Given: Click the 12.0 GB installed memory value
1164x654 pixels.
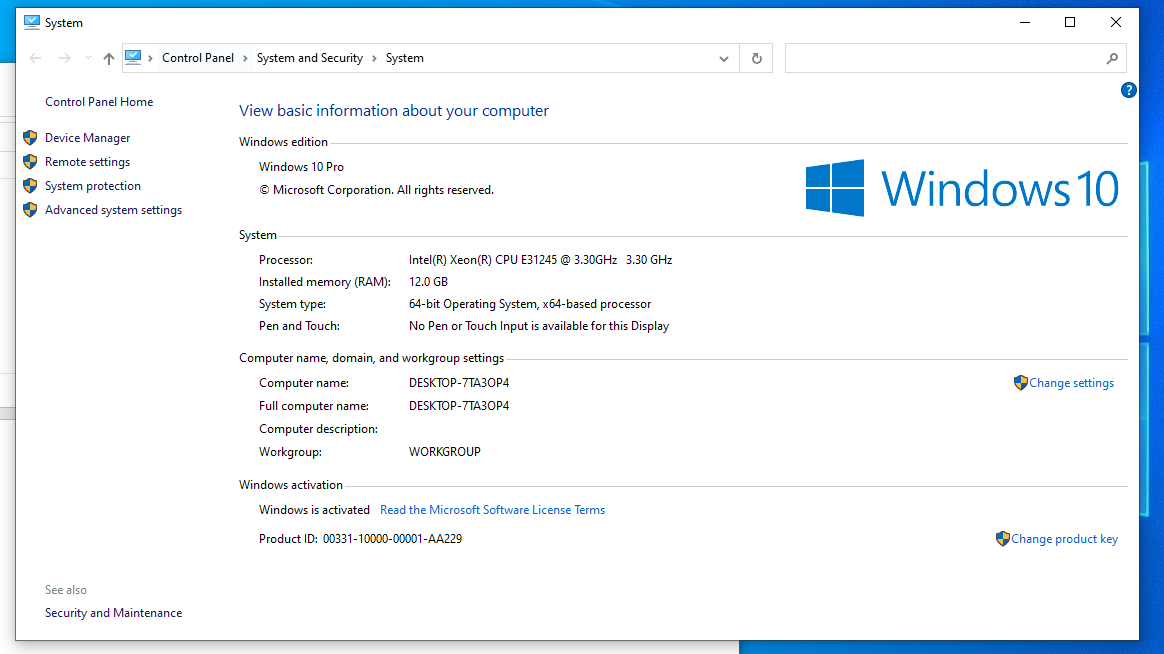Looking at the screenshot, I should (x=428, y=282).
